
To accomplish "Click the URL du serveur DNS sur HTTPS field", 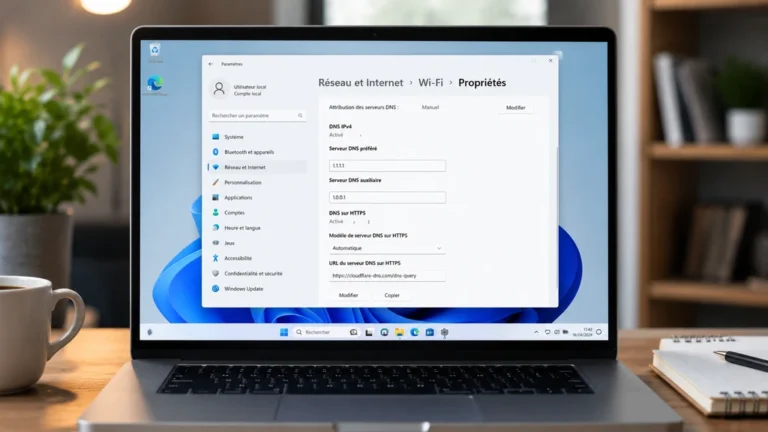I will (387, 276).
